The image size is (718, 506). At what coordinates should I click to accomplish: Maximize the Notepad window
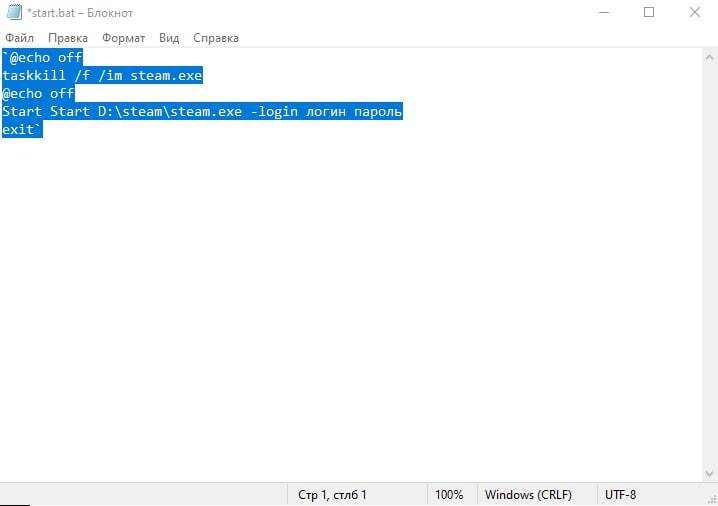point(649,12)
